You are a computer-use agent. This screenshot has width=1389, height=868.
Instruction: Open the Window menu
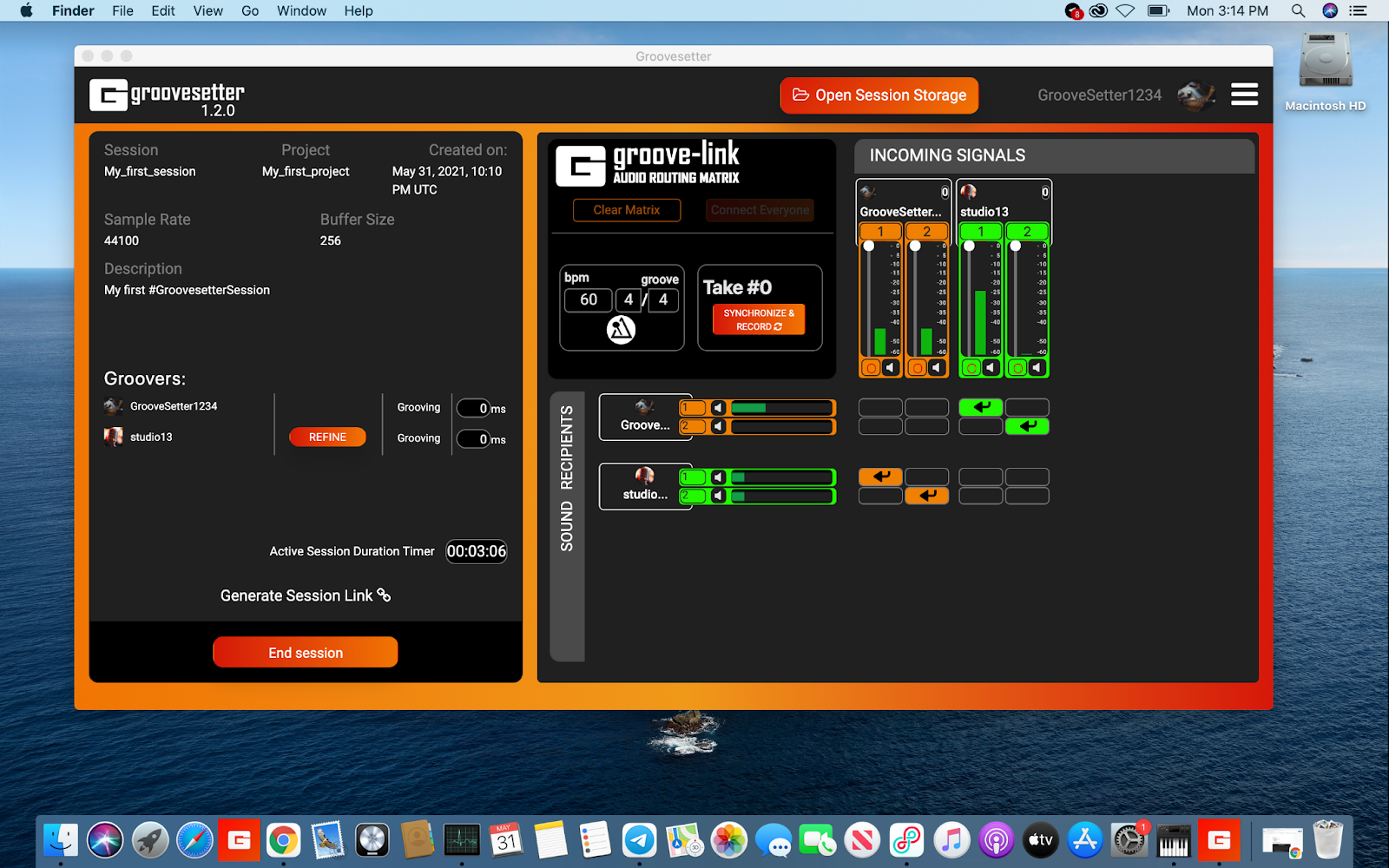(x=301, y=10)
